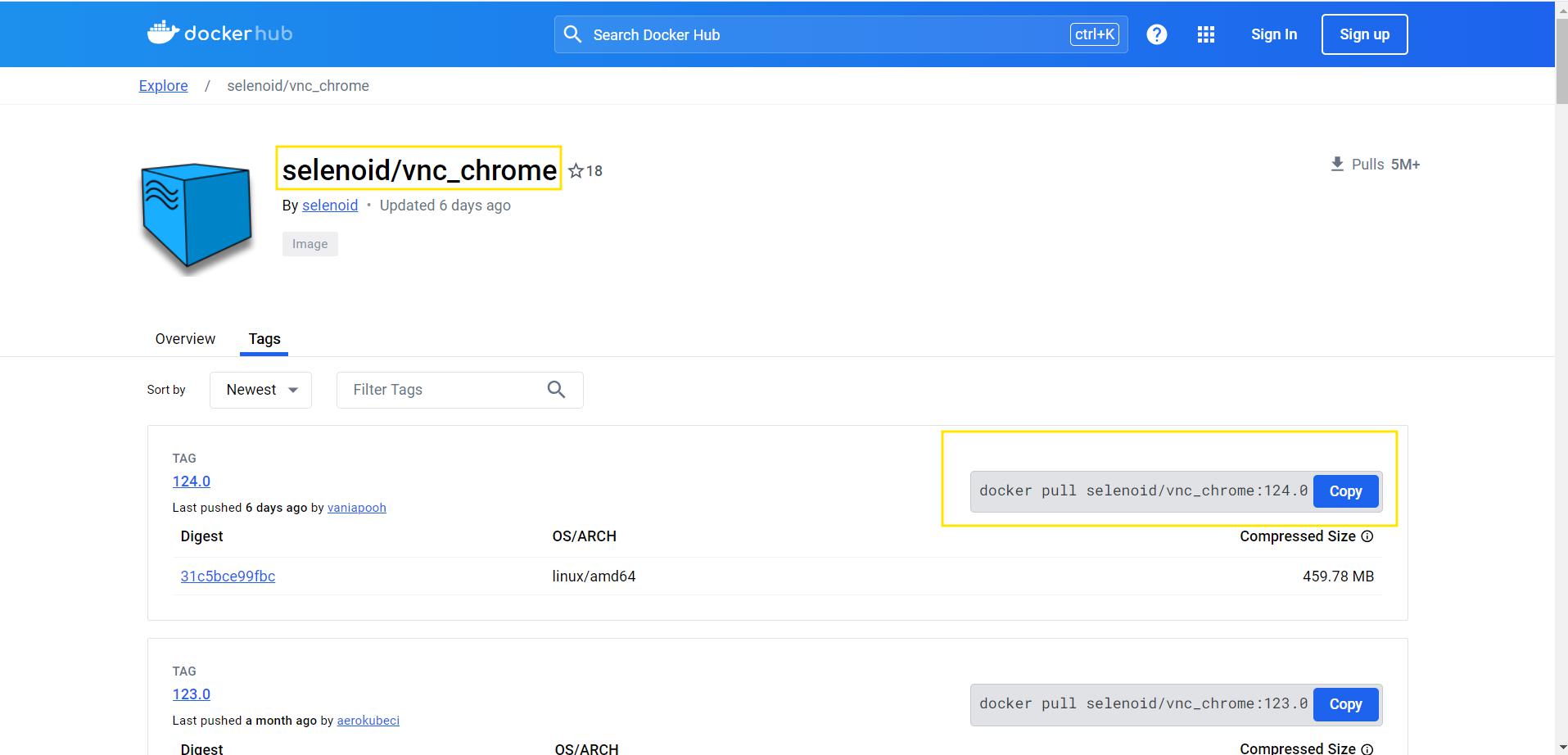Click the 459.78 MB size value
The image size is (1568, 755).
(1338, 576)
